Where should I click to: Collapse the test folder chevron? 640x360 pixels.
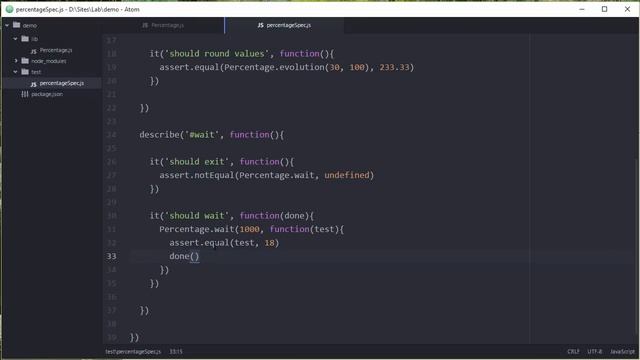click(15, 72)
